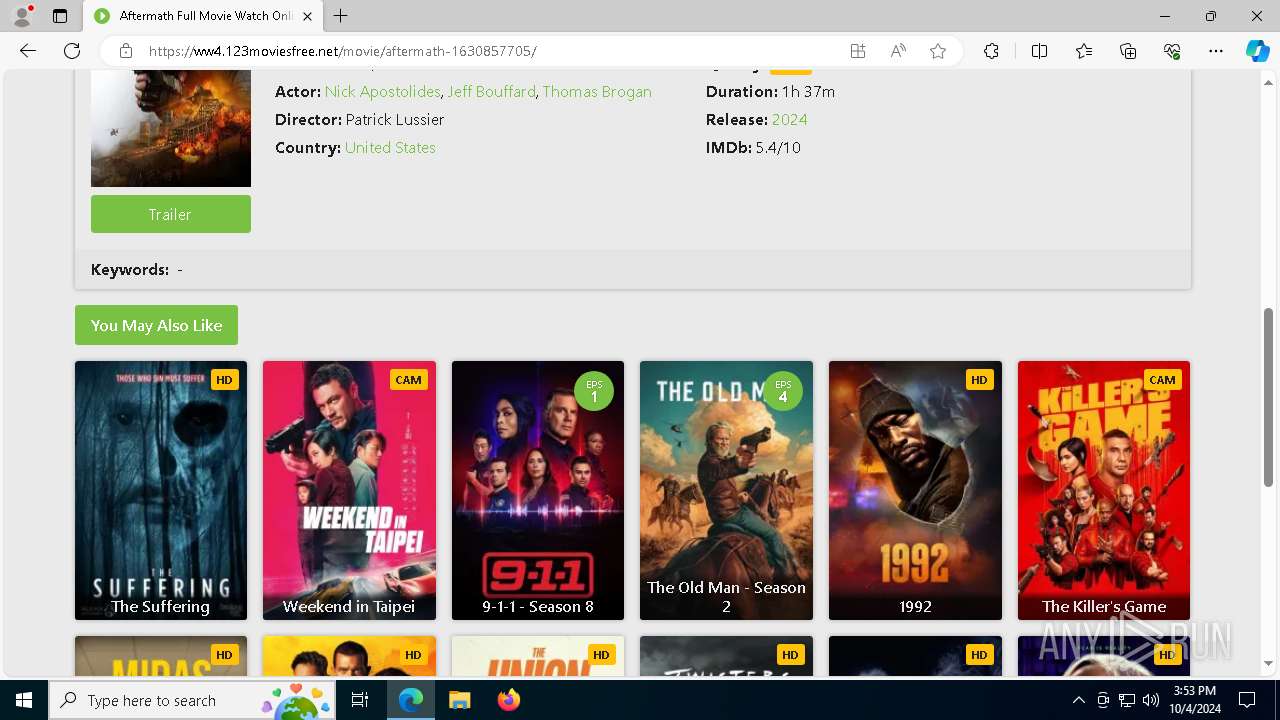This screenshot has width=1280, height=720.
Task: Click The Killer's Game title text
Action: [1104, 606]
